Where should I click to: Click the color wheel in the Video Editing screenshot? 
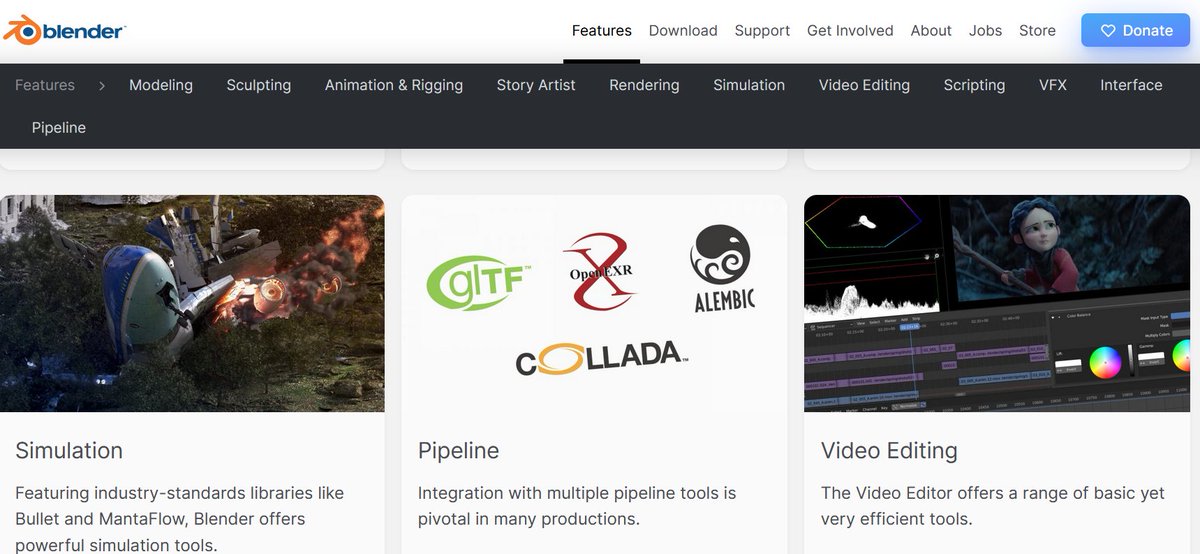[x=1104, y=362]
